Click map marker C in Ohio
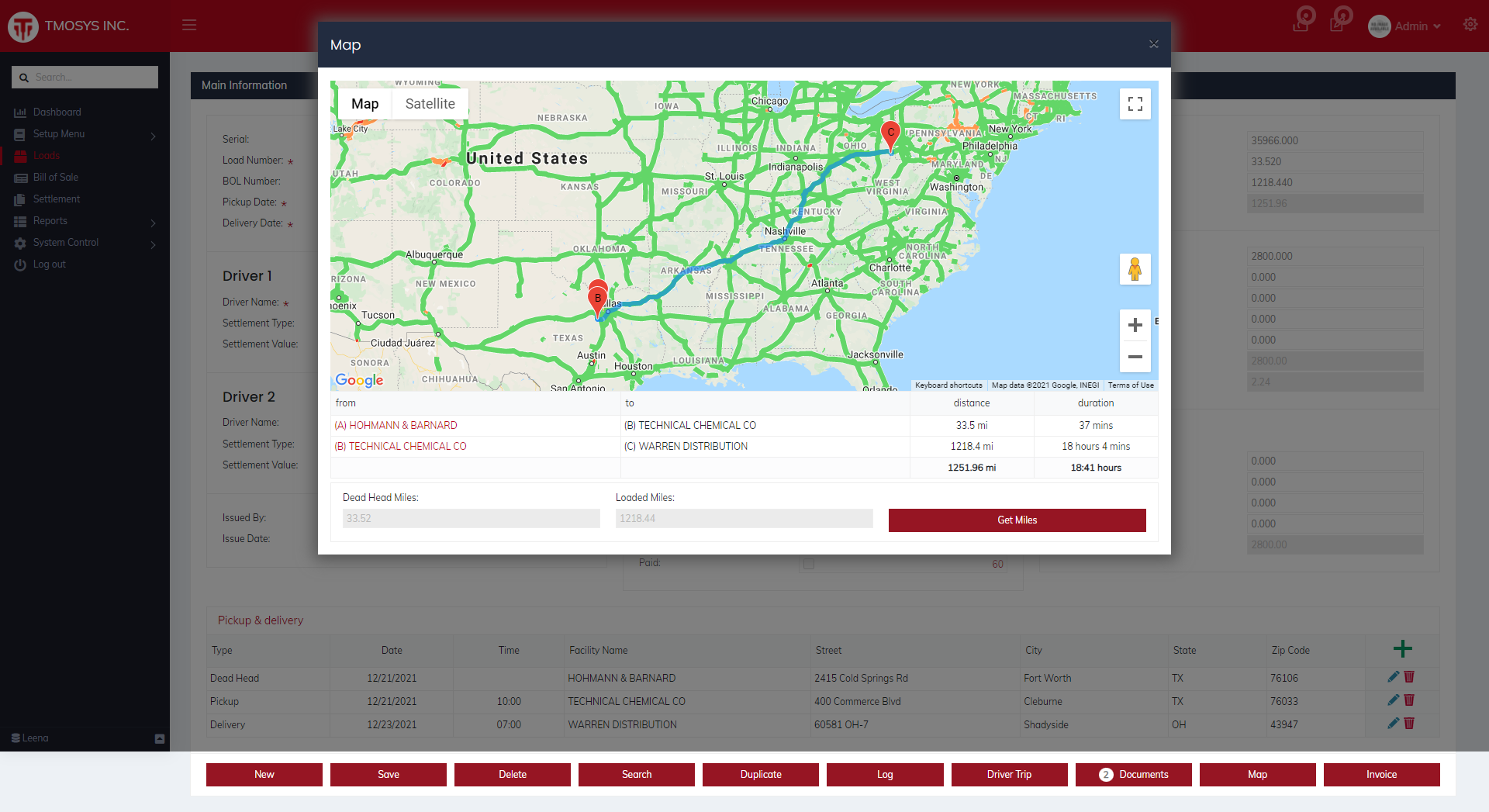 (x=890, y=135)
